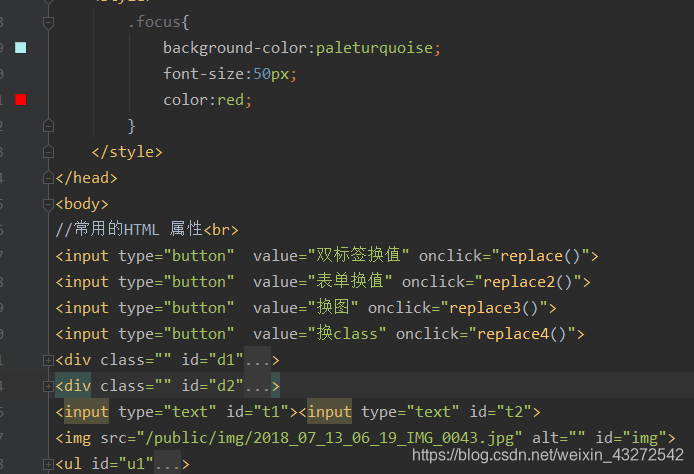Click the highlighted '<div' of d2 line
The width and height of the screenshot is (694, 474).
click(x=73, y=386)
